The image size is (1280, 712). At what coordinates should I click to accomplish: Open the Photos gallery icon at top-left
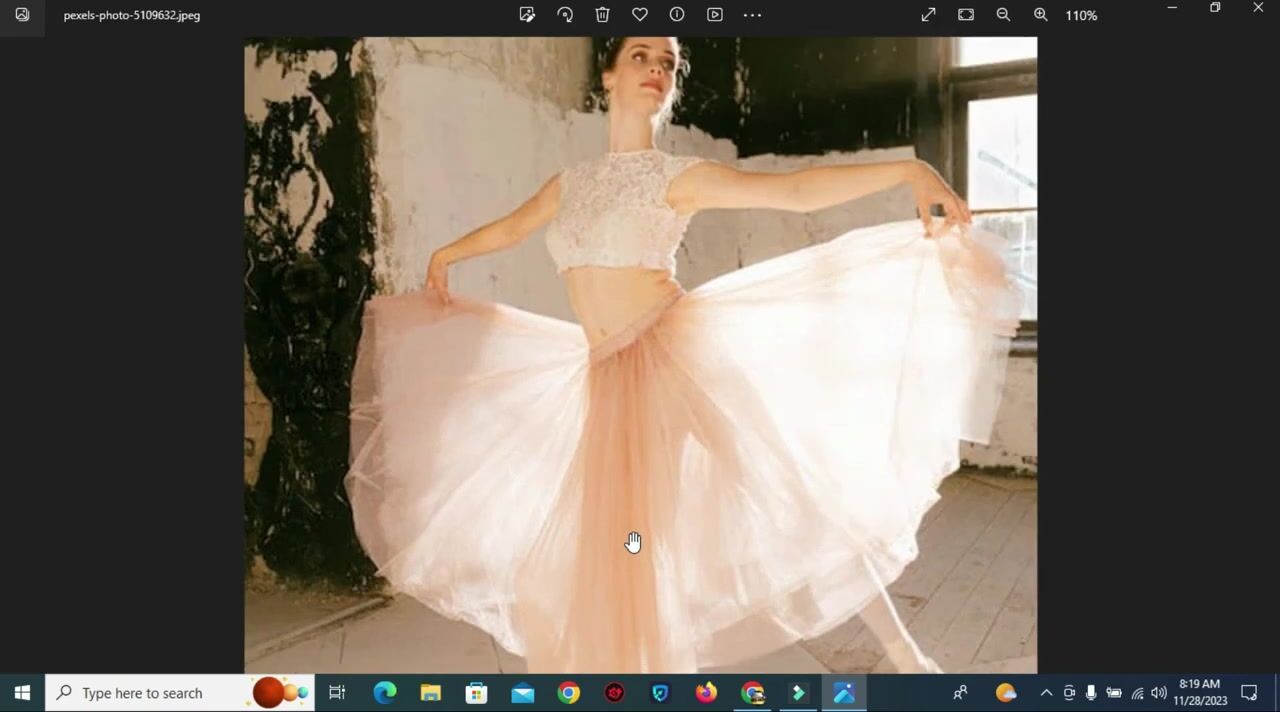point(22,15)
